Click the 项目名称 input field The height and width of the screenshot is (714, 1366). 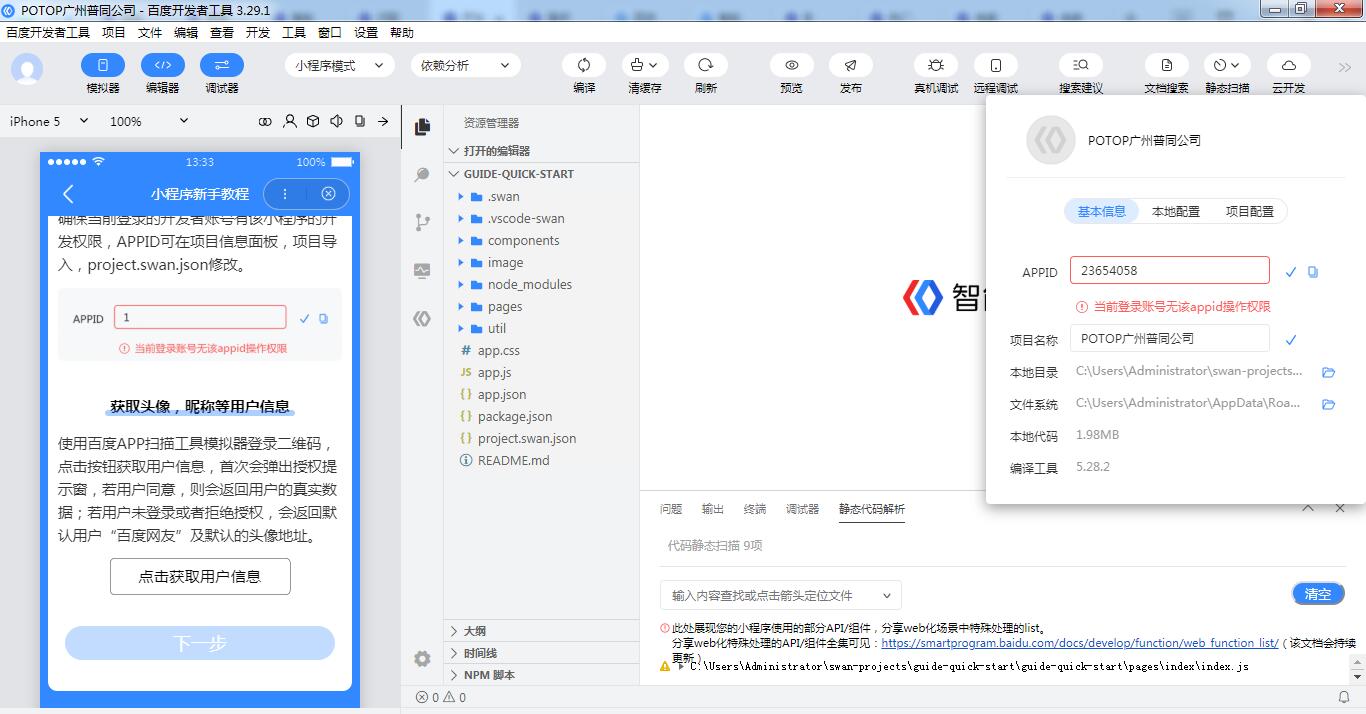(1170, 338)
